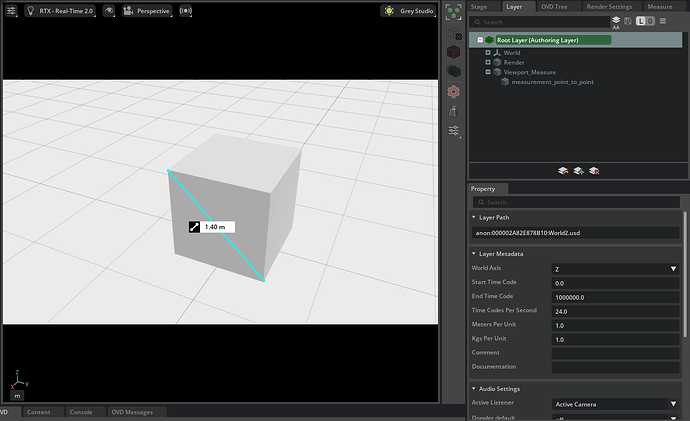The height and width of the screenshot is (421, 690).
Task: Click the green box sidebar icon
Action: pyautogui.click(x=454, y=70)
